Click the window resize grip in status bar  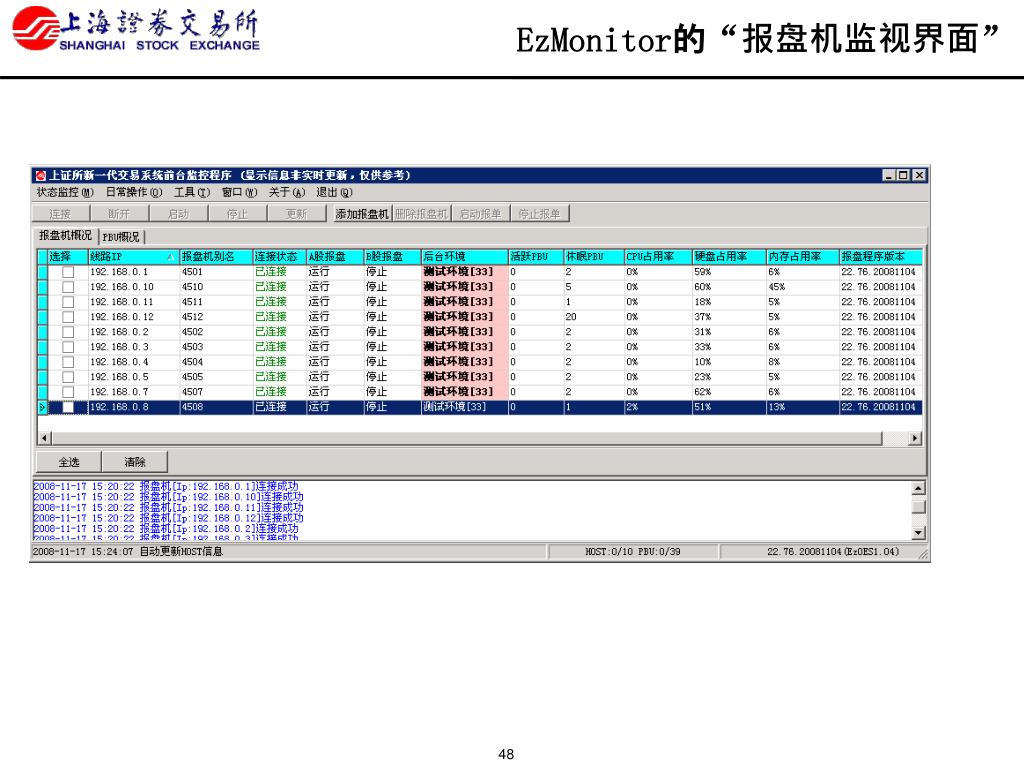923,555
